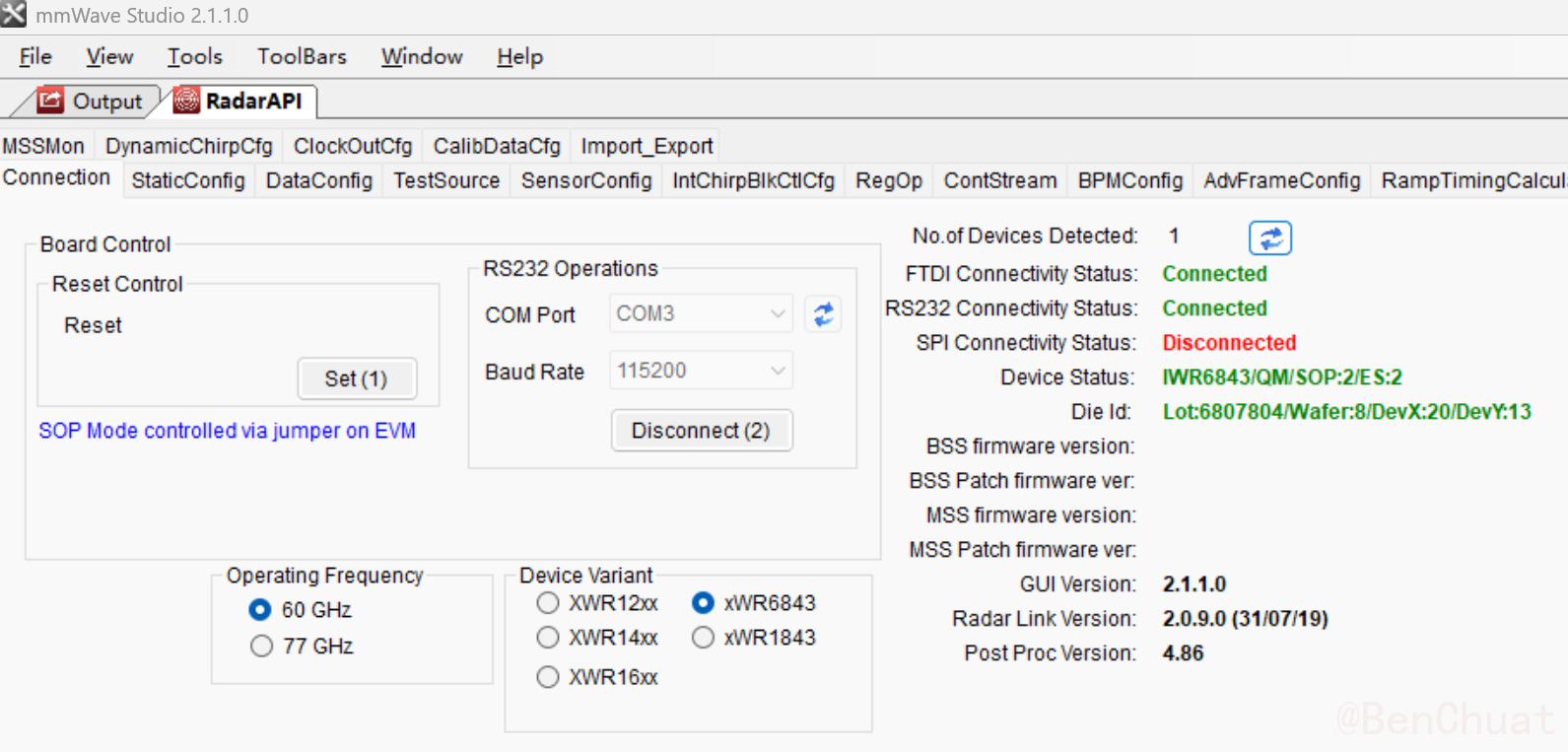
Task: Go to the DynamicChirpCfg tab
Action: point(188,147)
